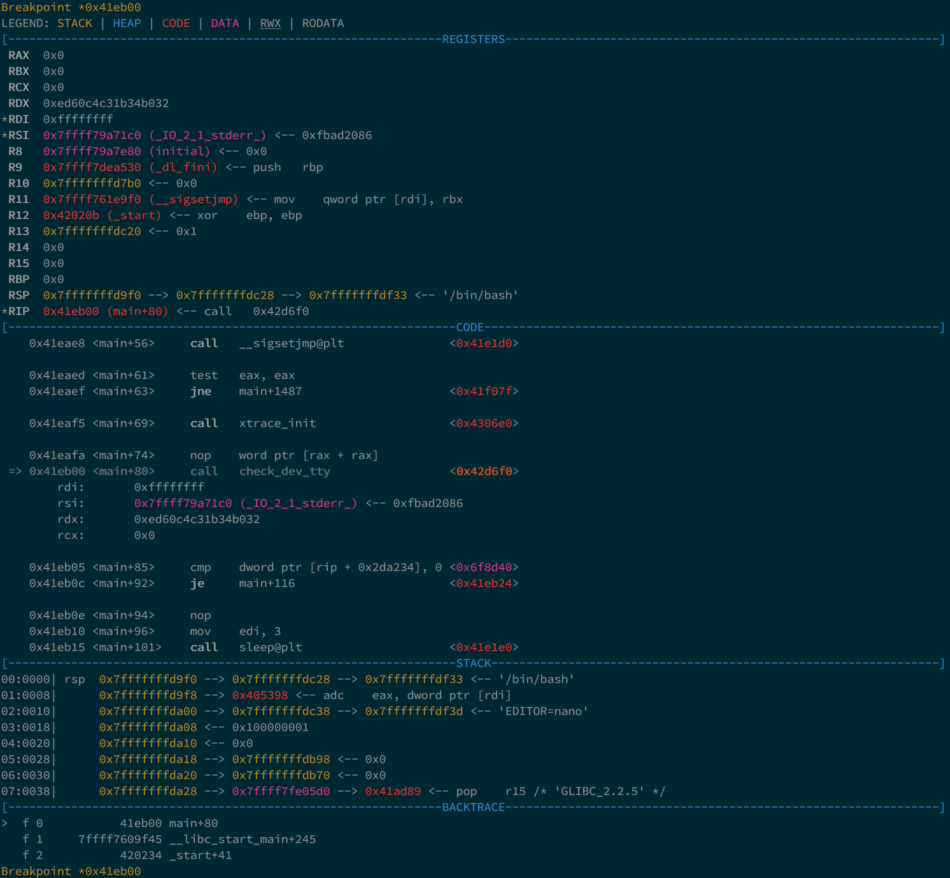Click the RIP register name

click(19, 311)
